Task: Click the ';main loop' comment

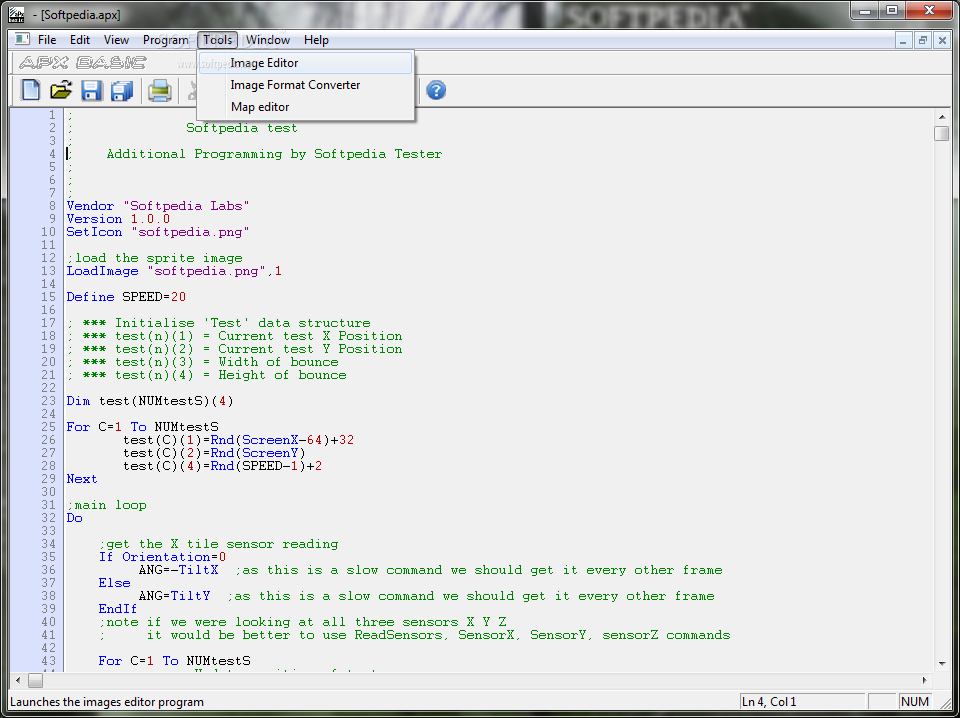Action: click(x=107, y=505)
